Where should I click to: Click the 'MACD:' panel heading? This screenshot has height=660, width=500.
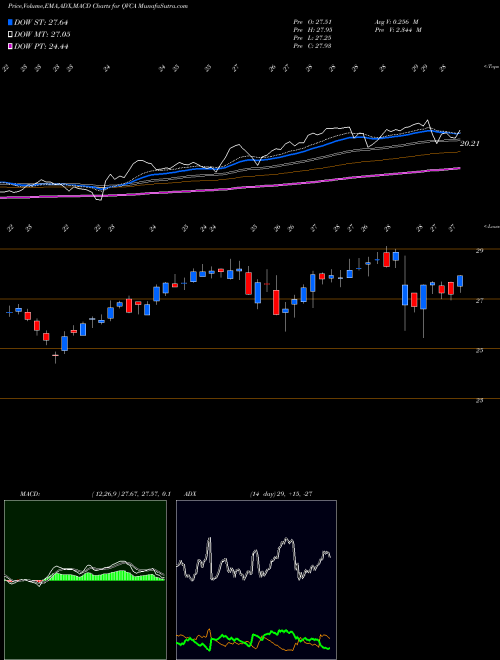30,494
